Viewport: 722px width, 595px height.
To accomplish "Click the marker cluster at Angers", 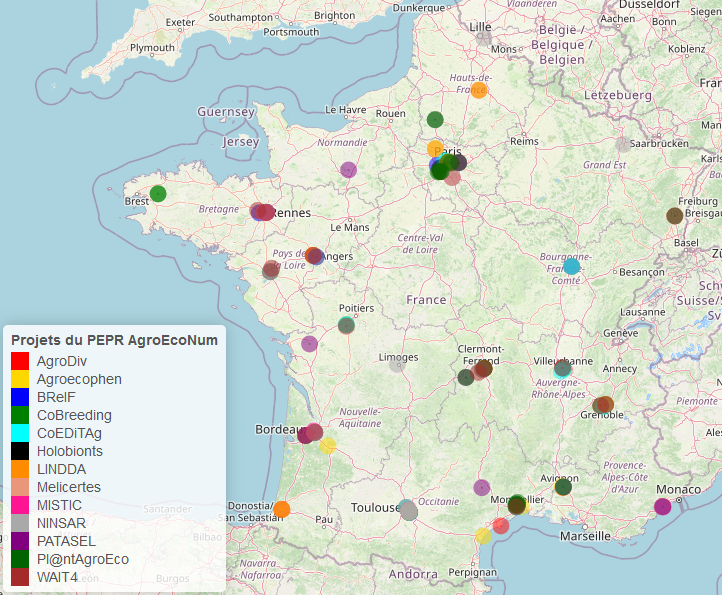I will [314, 256].
